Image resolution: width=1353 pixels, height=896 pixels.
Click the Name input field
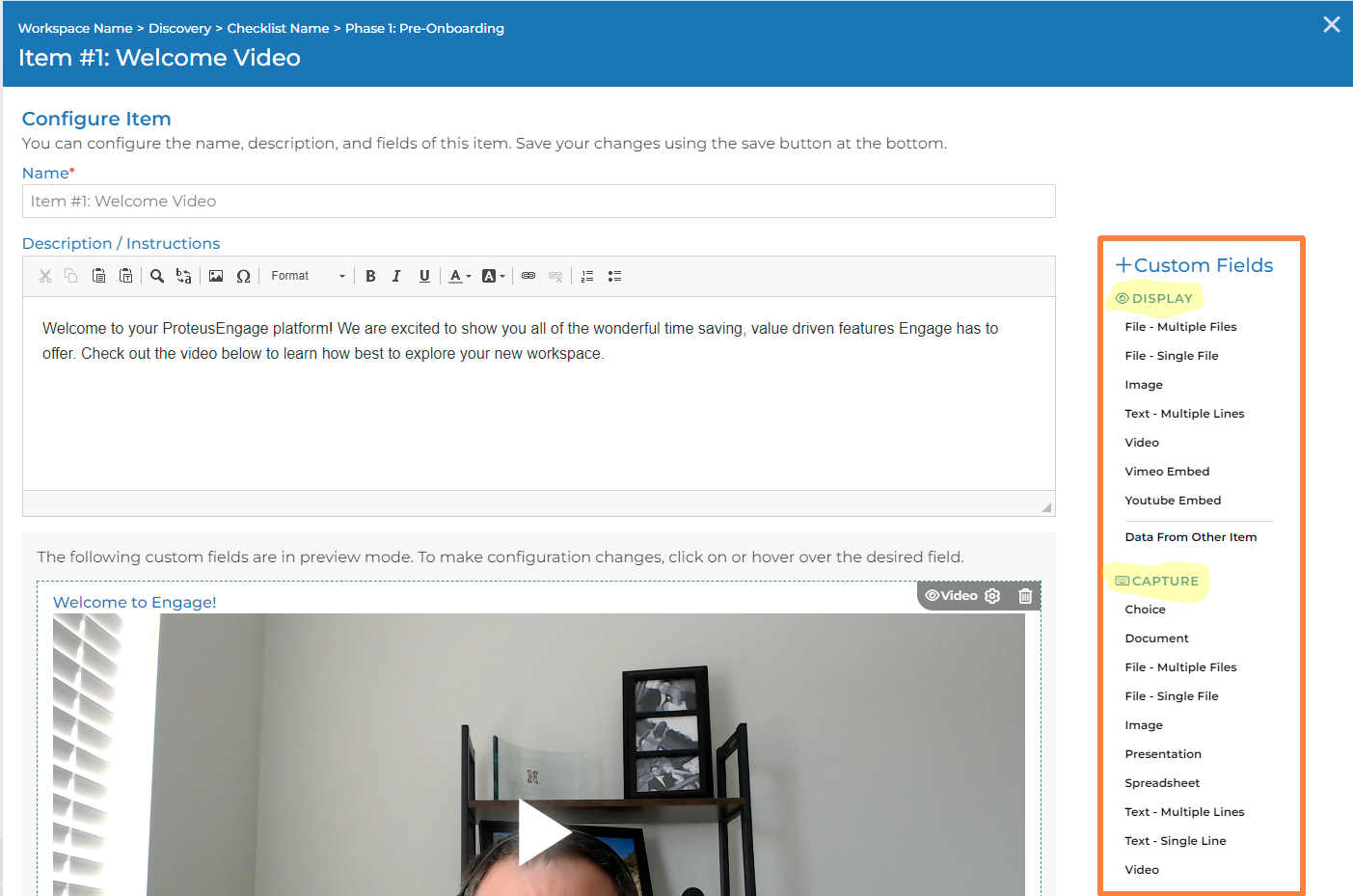(538, 201)
